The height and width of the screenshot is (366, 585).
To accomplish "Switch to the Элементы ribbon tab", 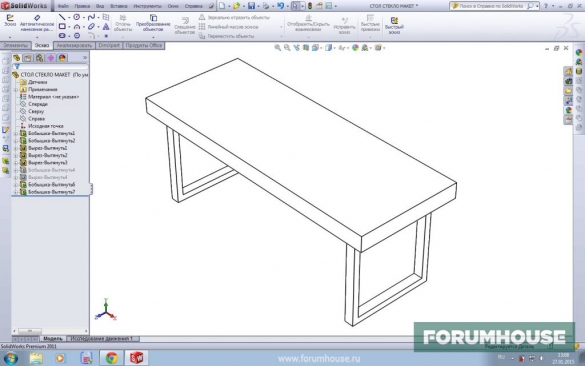I will click(x=16, y=46).
